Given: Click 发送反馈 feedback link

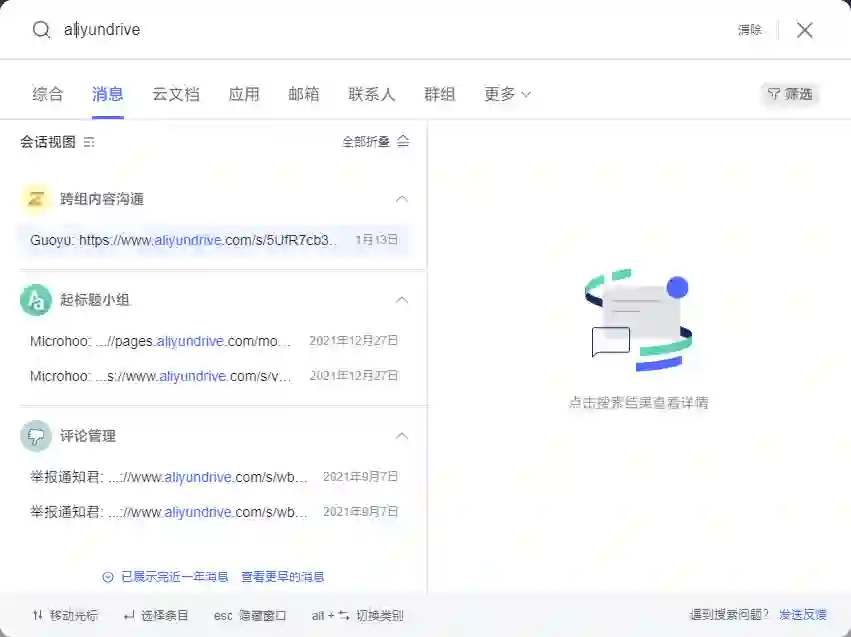Looking at the screenshot, I should click(x=803, y=615).
